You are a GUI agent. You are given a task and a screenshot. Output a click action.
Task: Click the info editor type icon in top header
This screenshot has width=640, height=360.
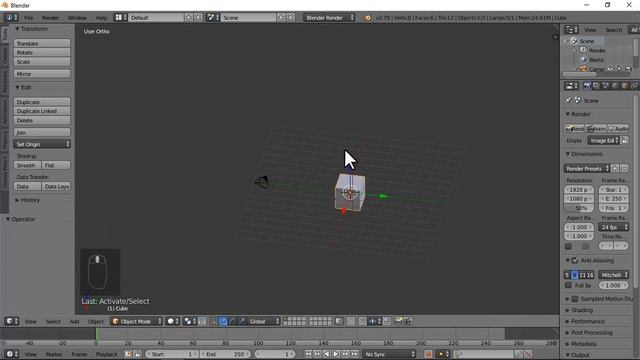click(11, 18)
